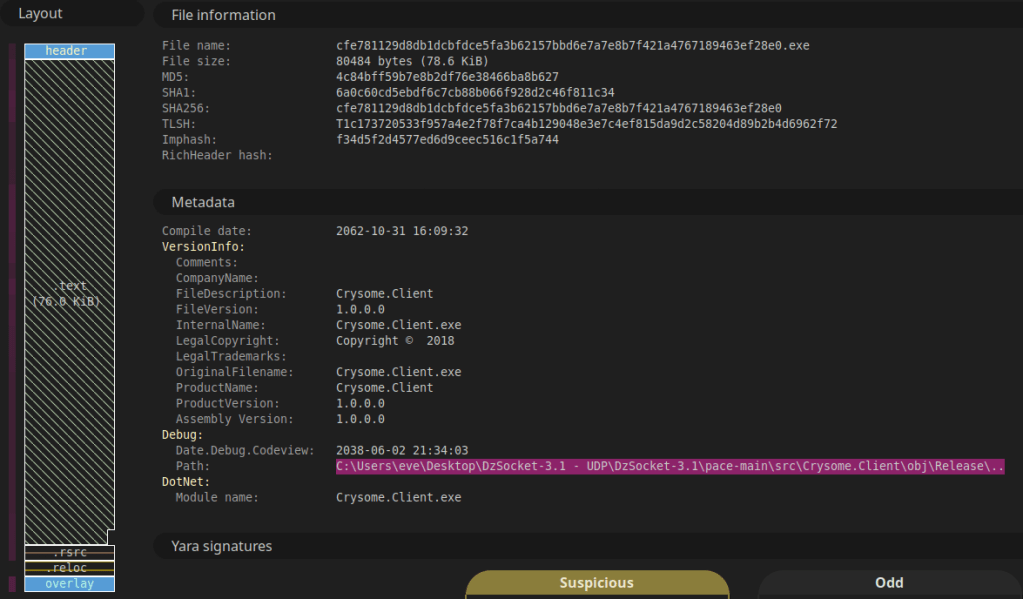Screen dimensions: 1023x599
Task: Click the SHA1 hash value
Action: click(x=475, y=92)
